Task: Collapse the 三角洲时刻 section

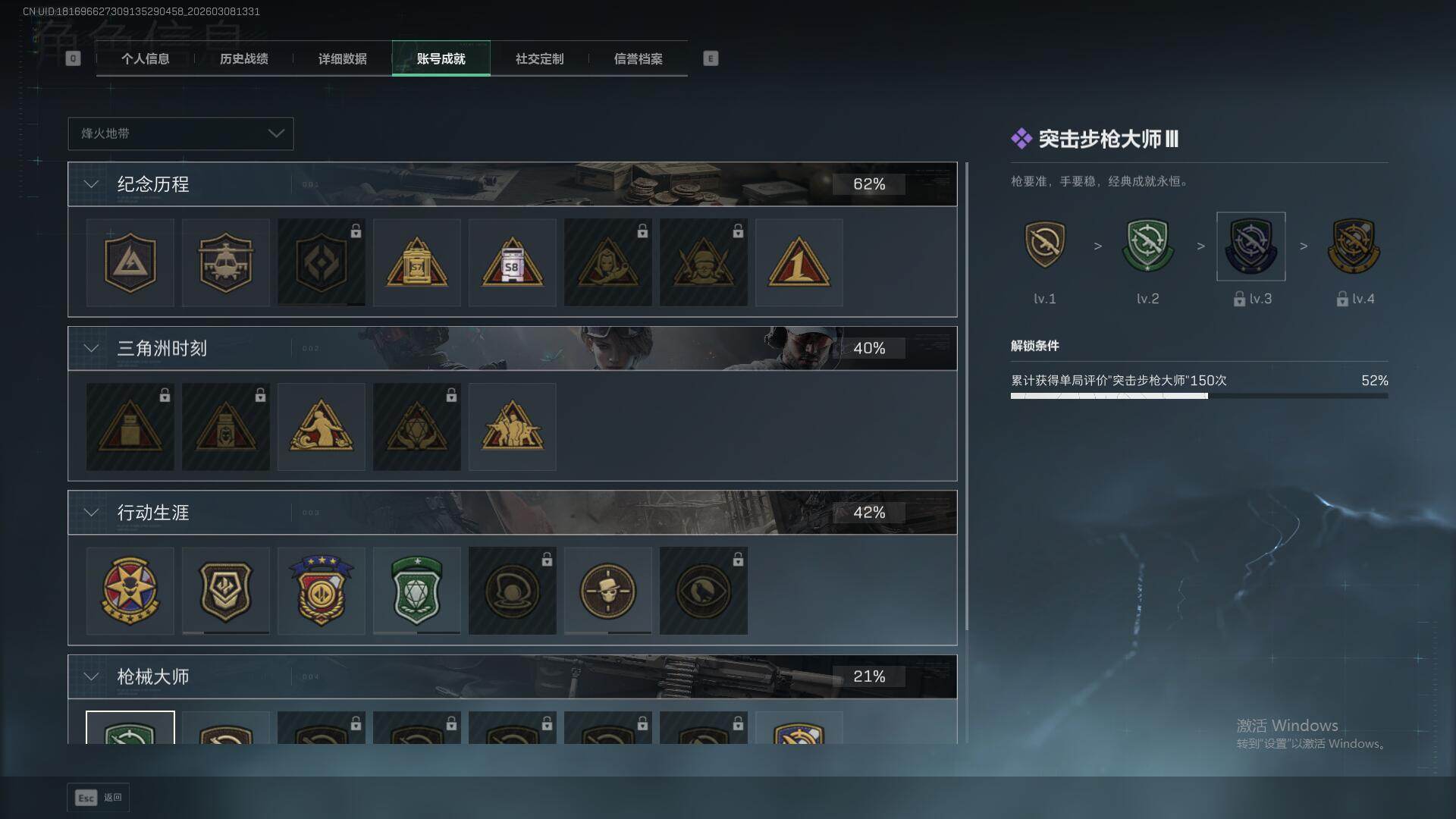Action: coord(91,348)
